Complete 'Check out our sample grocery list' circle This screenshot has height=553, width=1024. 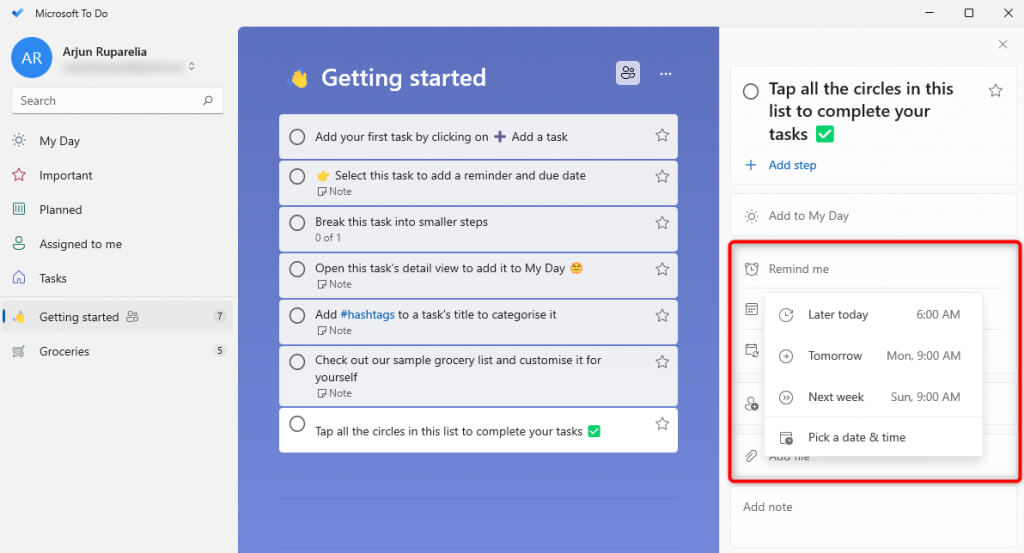click(x=297, y=362)
